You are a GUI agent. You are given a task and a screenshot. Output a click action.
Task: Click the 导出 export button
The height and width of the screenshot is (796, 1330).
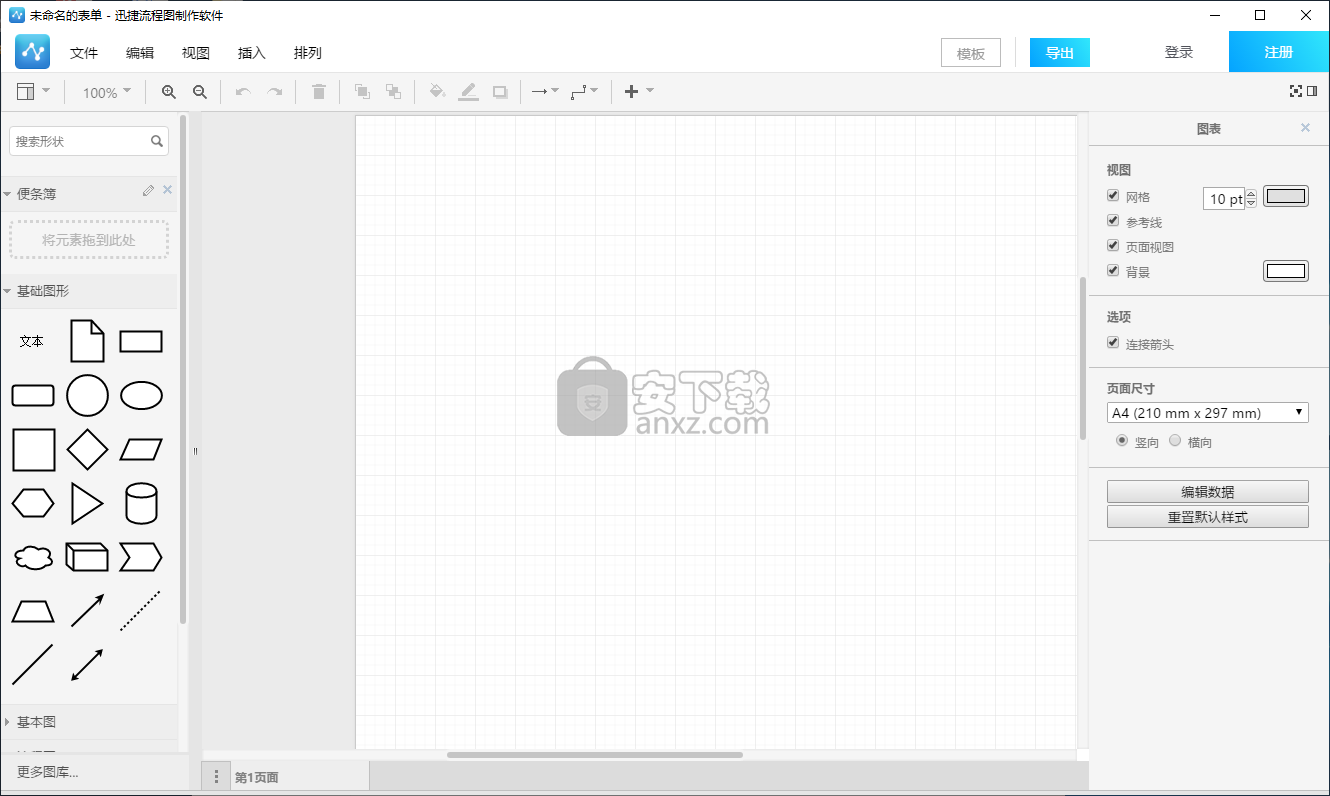(x=1060, y=53)
